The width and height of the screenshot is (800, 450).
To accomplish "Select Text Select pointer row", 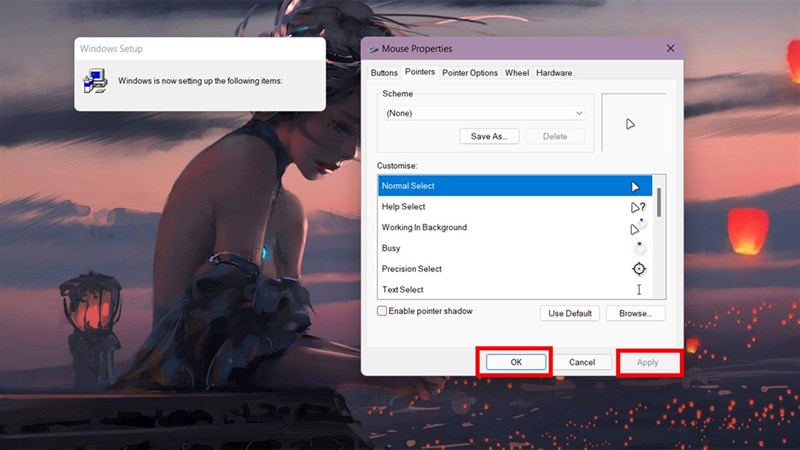I will pos(515,289).
